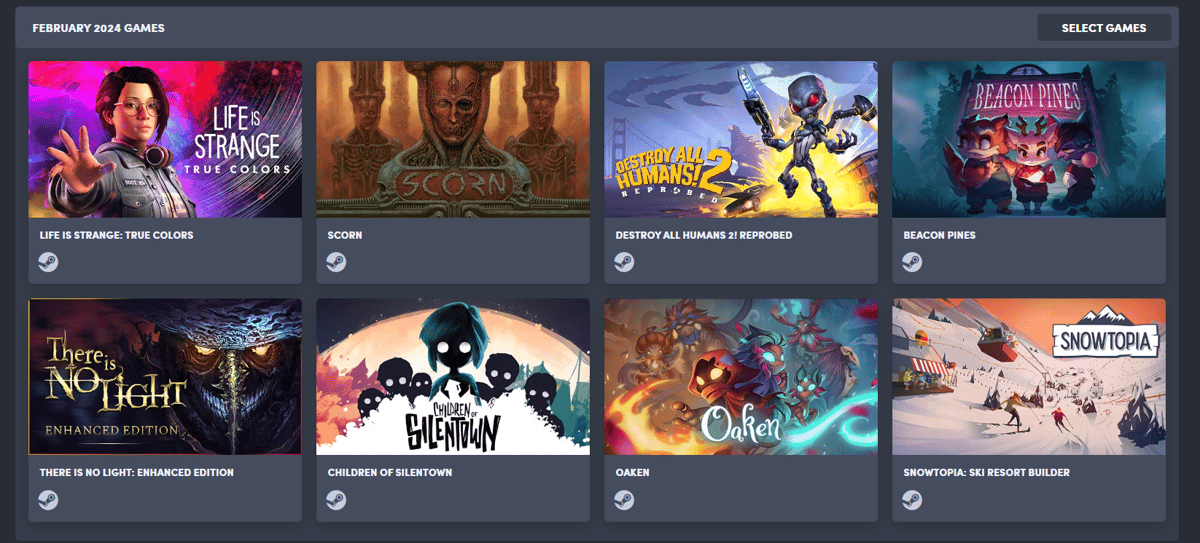The image size is (1200, 543).
Task: Click the Steam icon under Beacon Pines
Action: click(912, 262)
